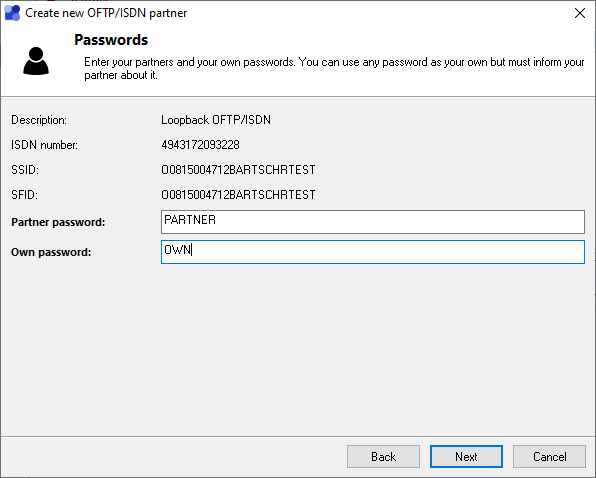
Task: Focus the Partner password field
Action: [372, 222]
